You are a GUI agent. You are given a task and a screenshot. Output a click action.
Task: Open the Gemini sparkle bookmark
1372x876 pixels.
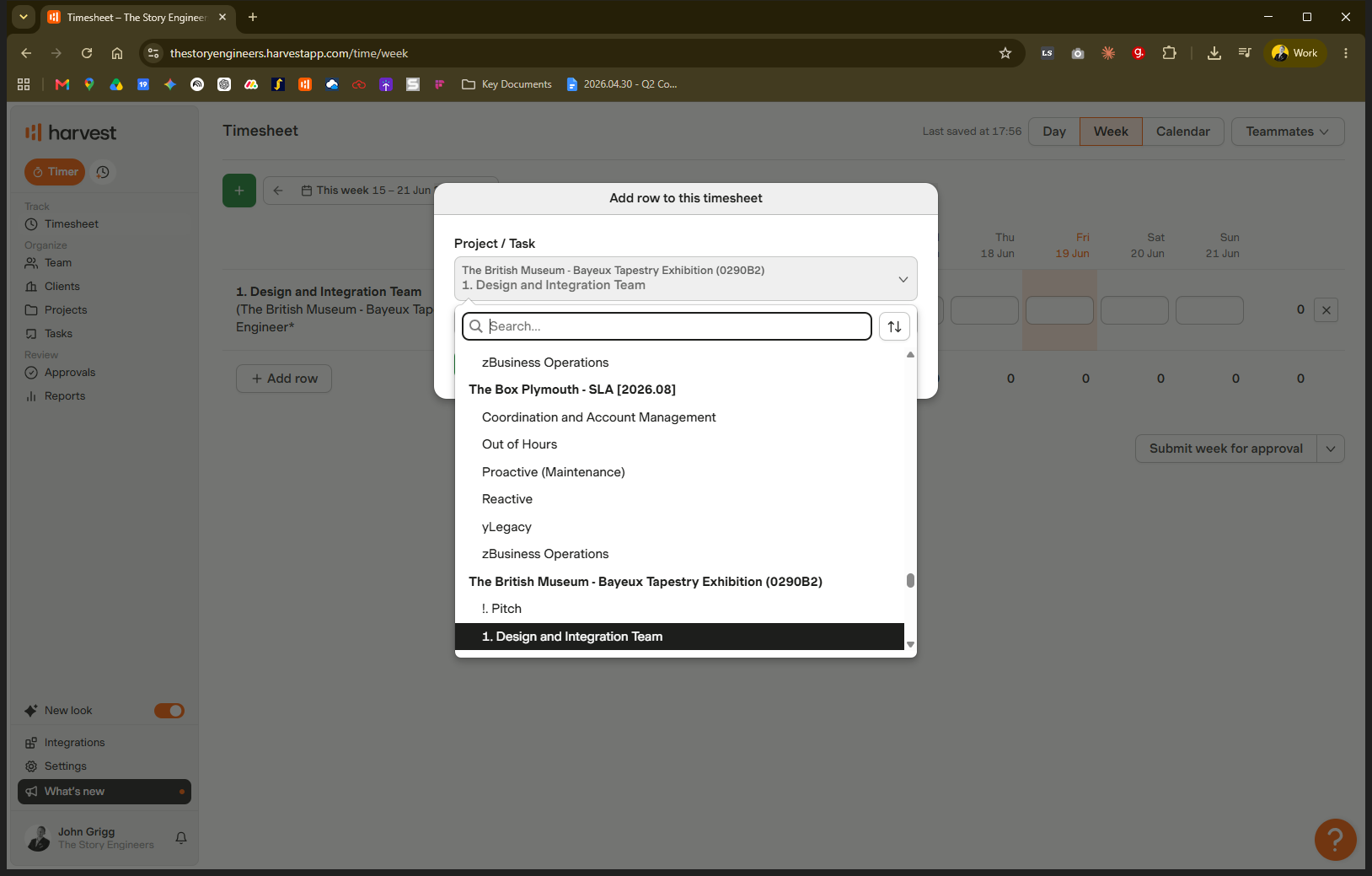[x=170, y=84]
